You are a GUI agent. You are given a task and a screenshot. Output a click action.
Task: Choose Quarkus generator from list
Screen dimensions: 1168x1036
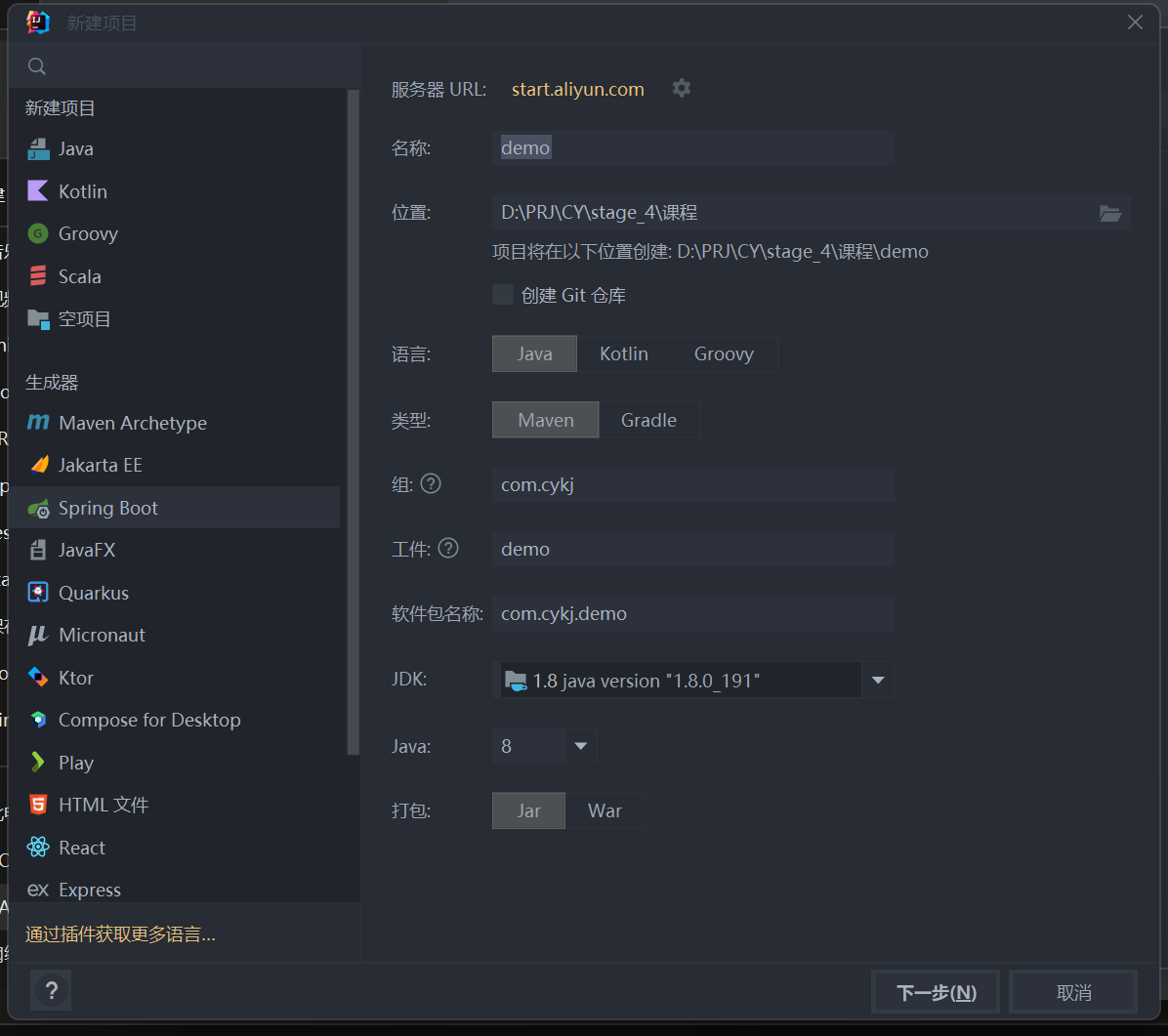coord(93,593)
